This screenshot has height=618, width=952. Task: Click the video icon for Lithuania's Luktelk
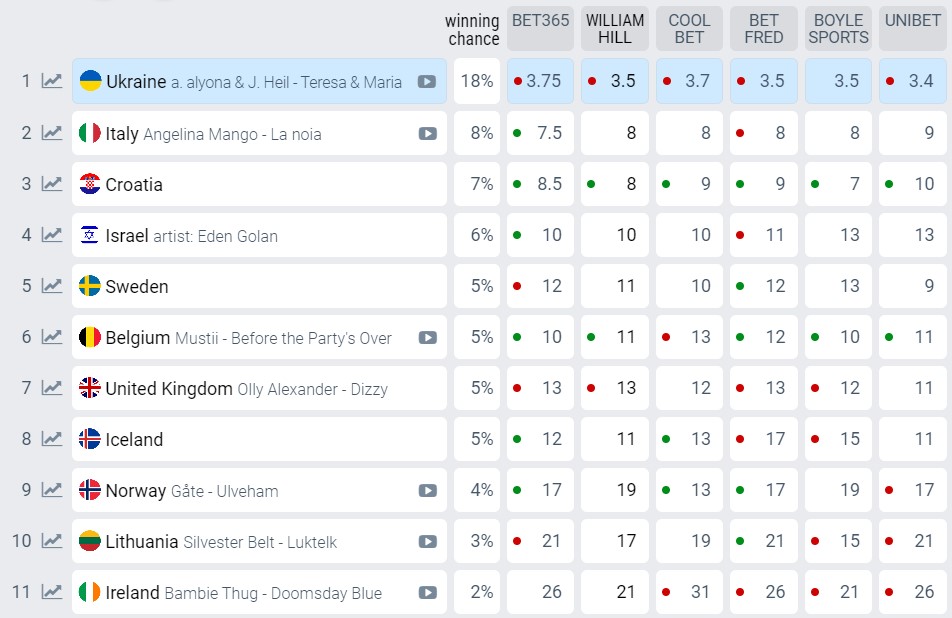point(427,541)
